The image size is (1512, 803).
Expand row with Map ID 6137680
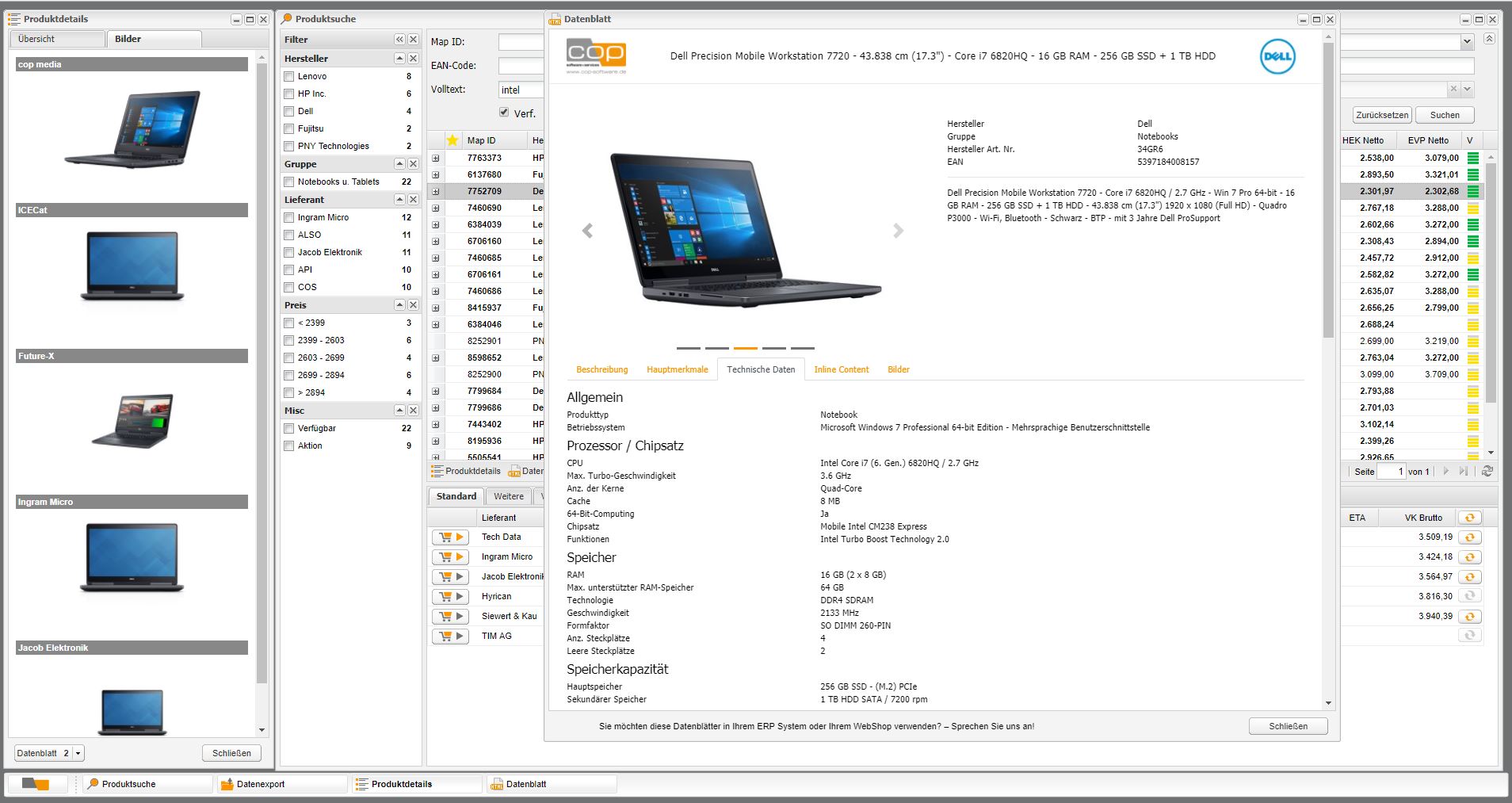[x=435, y=174]
